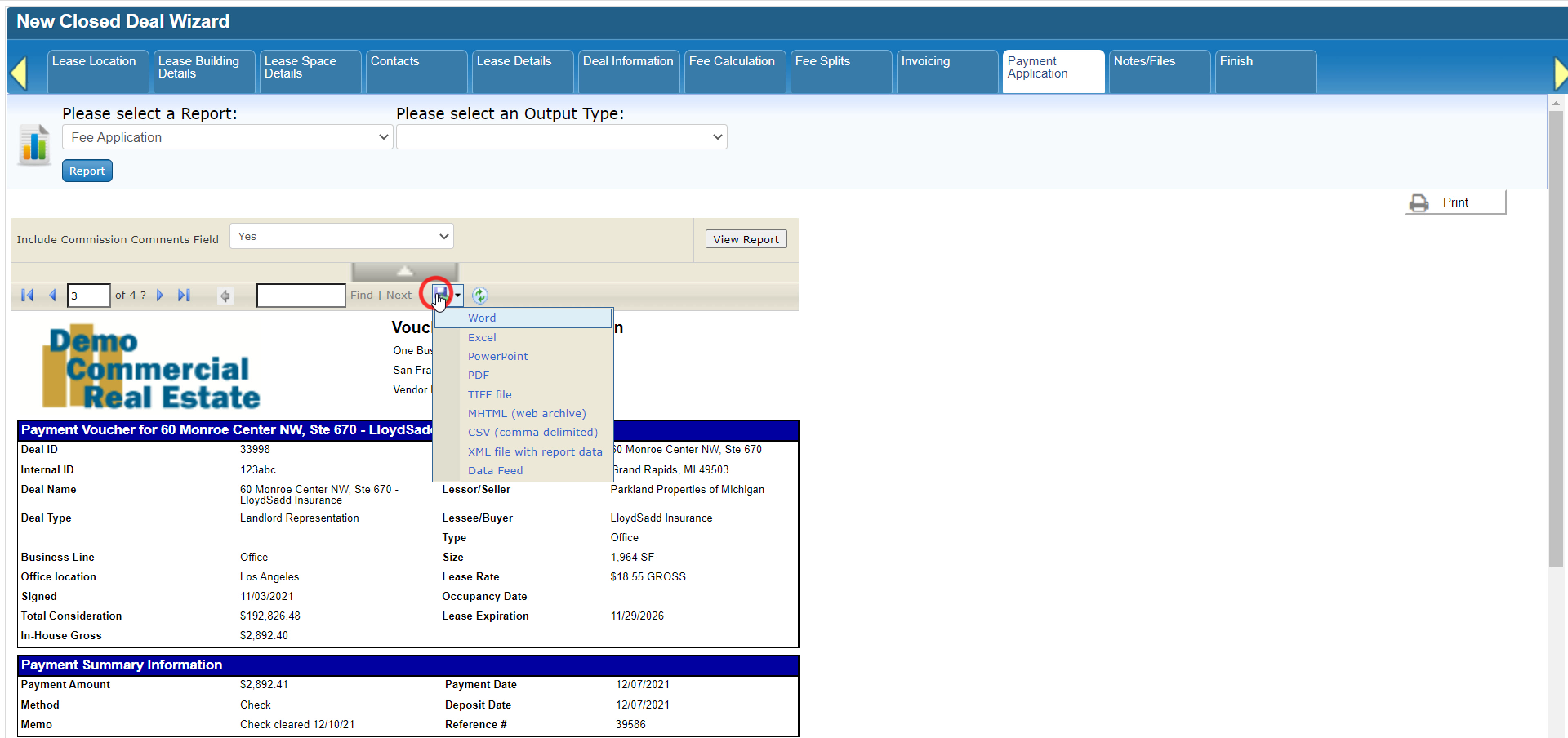Go to next report page
The width and height of the screenshot is (1568, 738).
pos(160,296)
